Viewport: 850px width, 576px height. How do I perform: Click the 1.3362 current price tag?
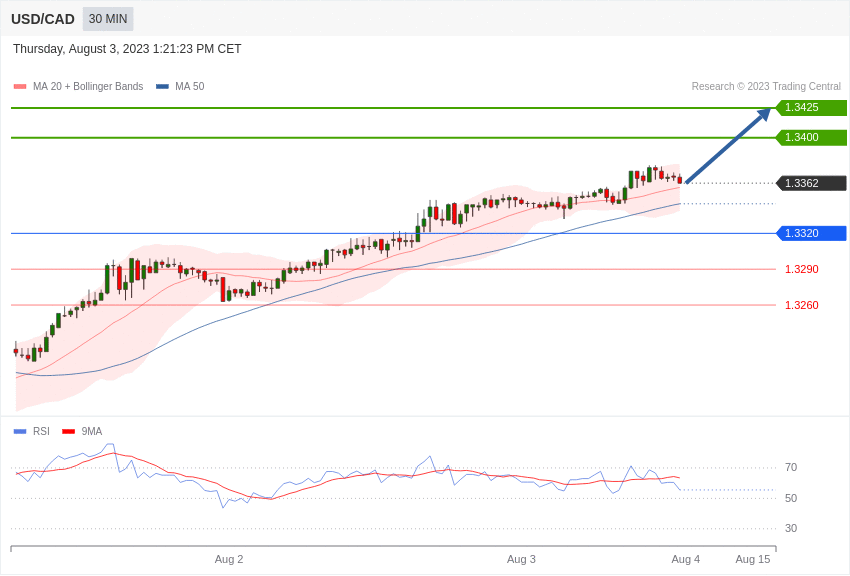click(812, 183)
